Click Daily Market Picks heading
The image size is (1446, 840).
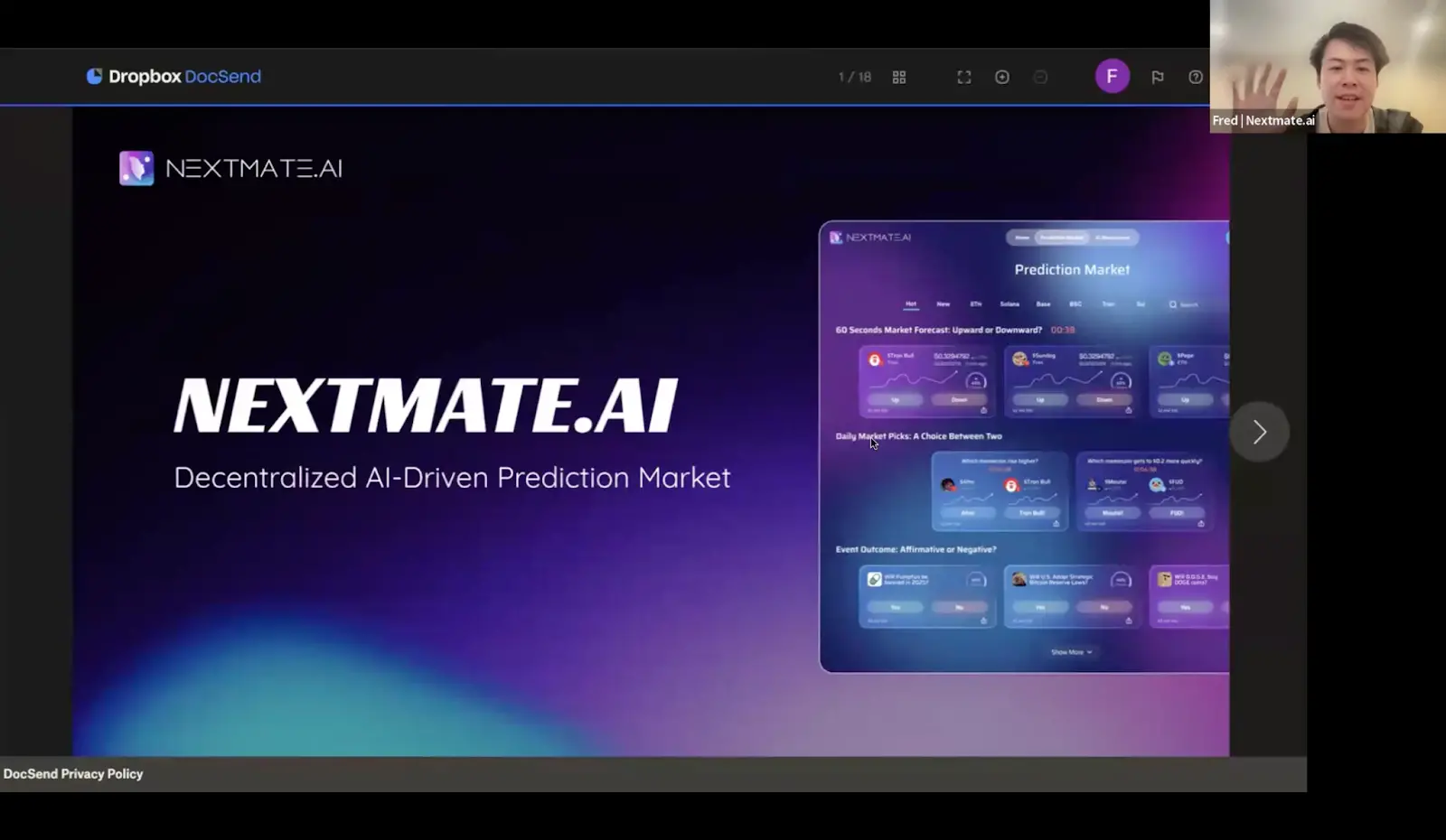pyautogui.click(x=919, y=436)
